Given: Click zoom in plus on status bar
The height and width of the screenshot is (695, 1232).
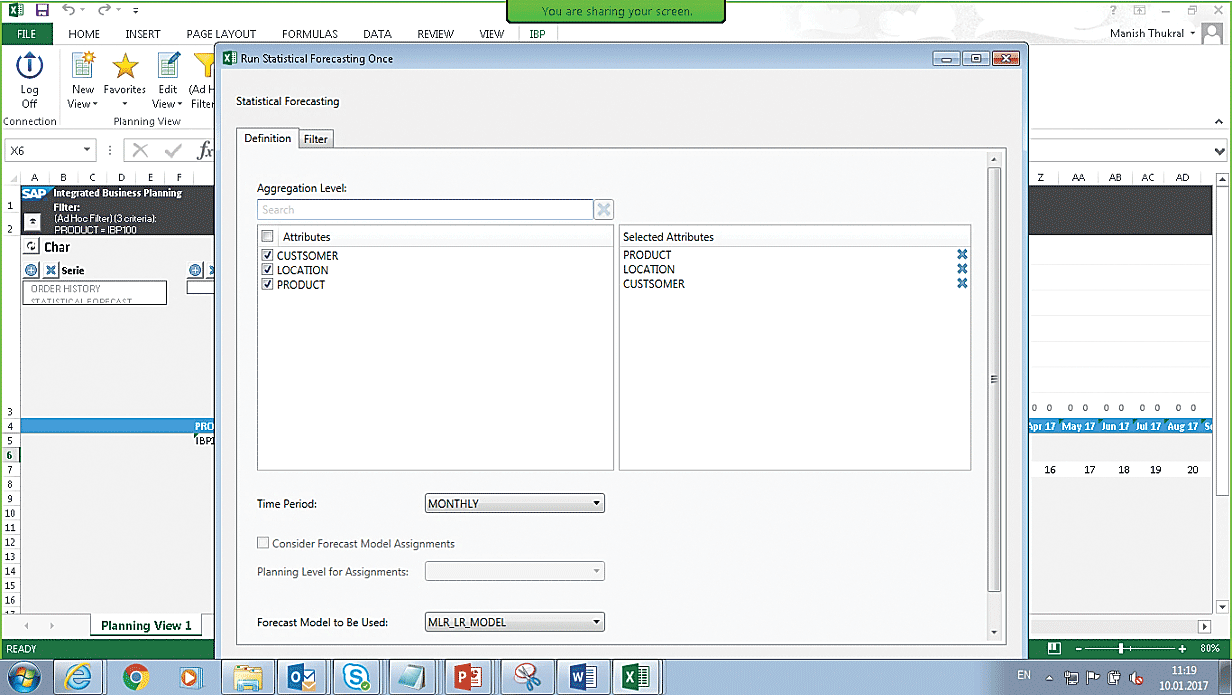Looking at the screenshot, I should pyautogui.click(x=1183, y=649).
